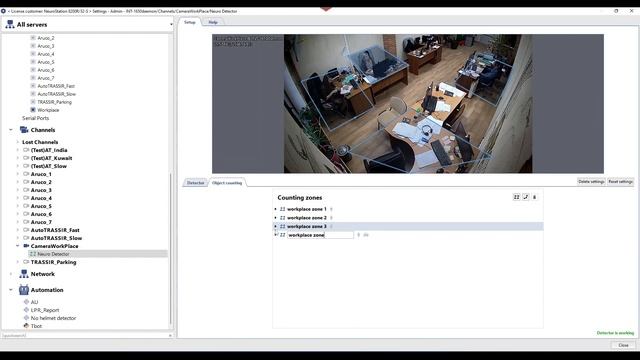This screenshot has height=360, width=640.
Task: Click the Automation robot icon
Action: coord(24,290)
